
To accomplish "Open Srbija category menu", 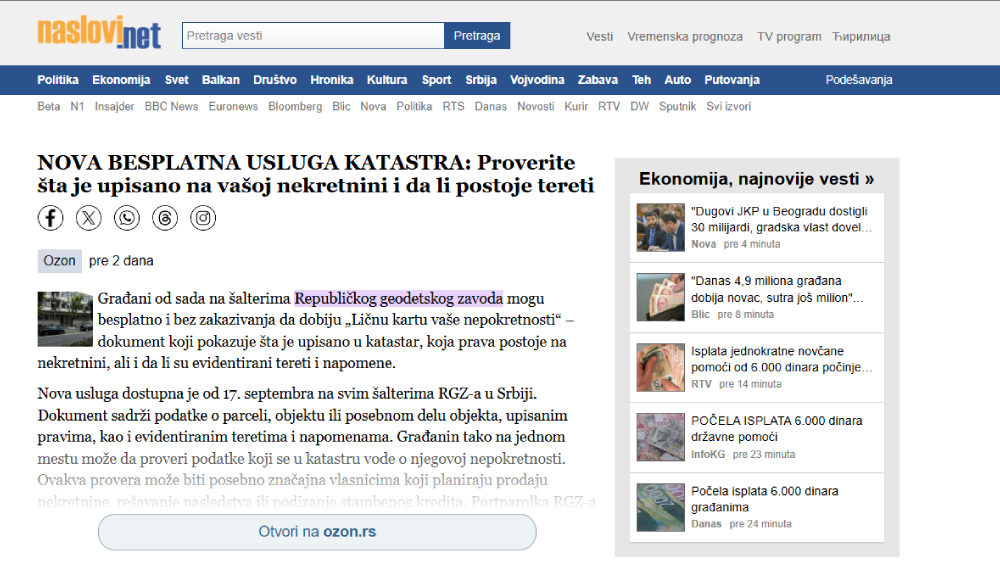I will point(481,80).
